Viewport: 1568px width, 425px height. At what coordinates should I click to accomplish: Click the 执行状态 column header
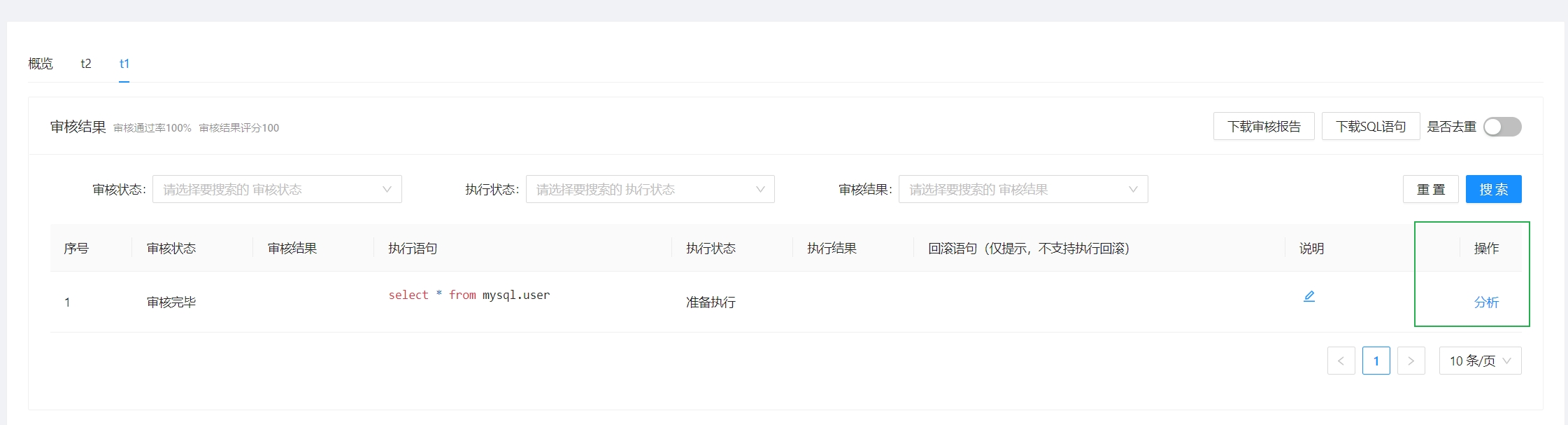point(711,248)
